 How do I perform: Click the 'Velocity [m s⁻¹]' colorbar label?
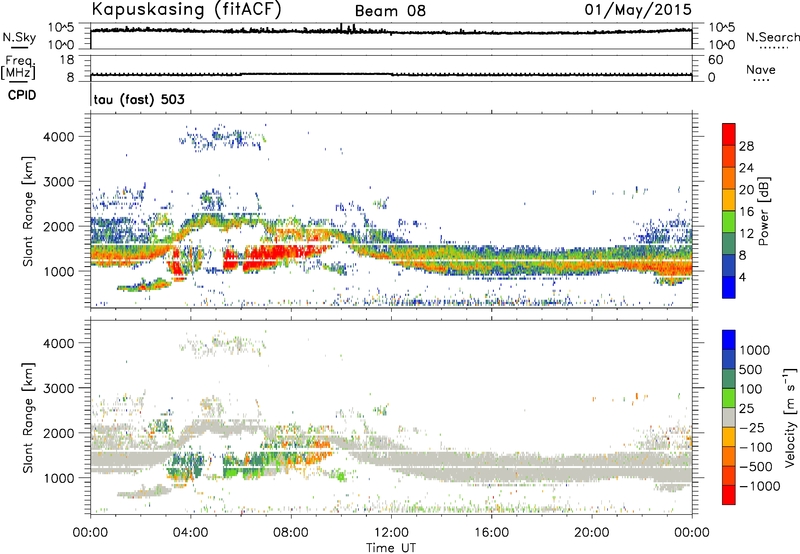pyautogui.click(x=790, y=417)
